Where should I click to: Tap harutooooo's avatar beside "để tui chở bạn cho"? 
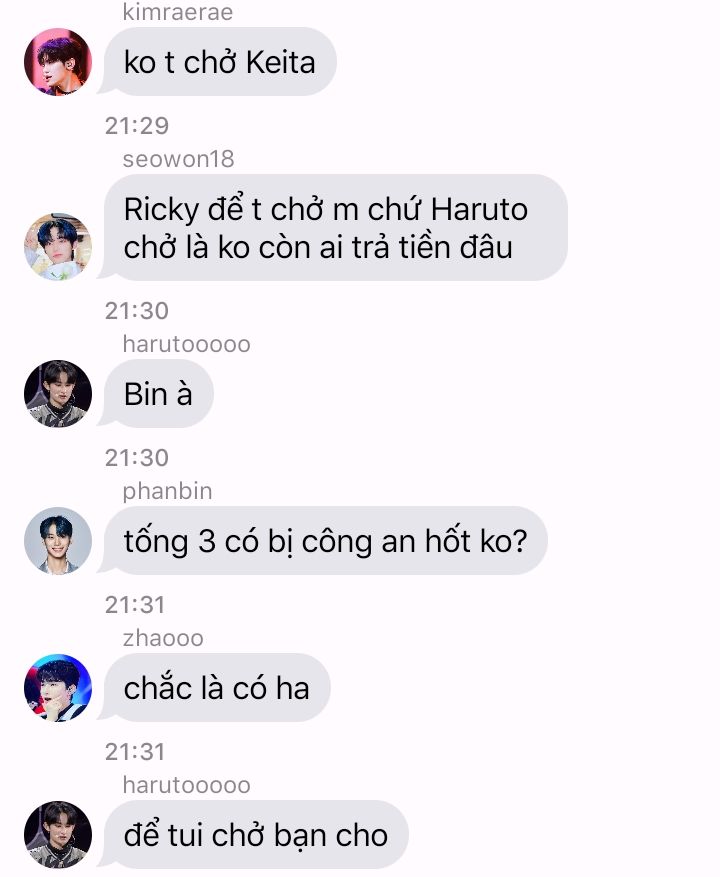[x=58, y=834]
